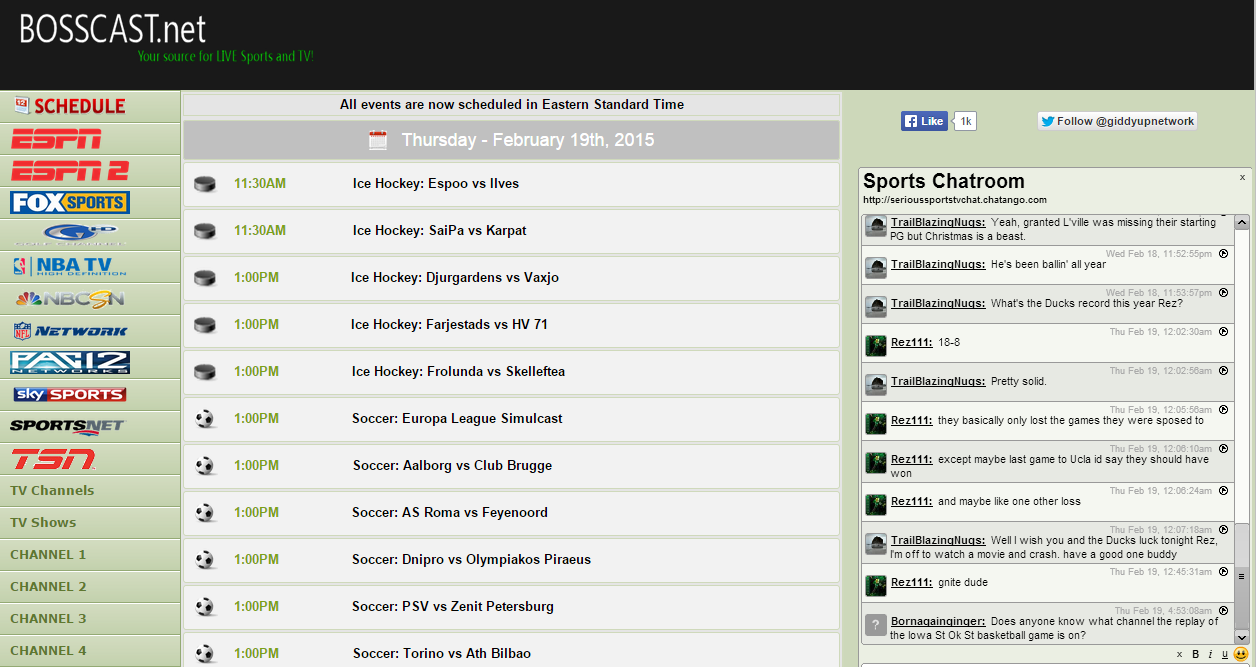Click the Facebook Like button
Screen dimensions: 1256x667
pyautogui.click(x=924, y=121)
